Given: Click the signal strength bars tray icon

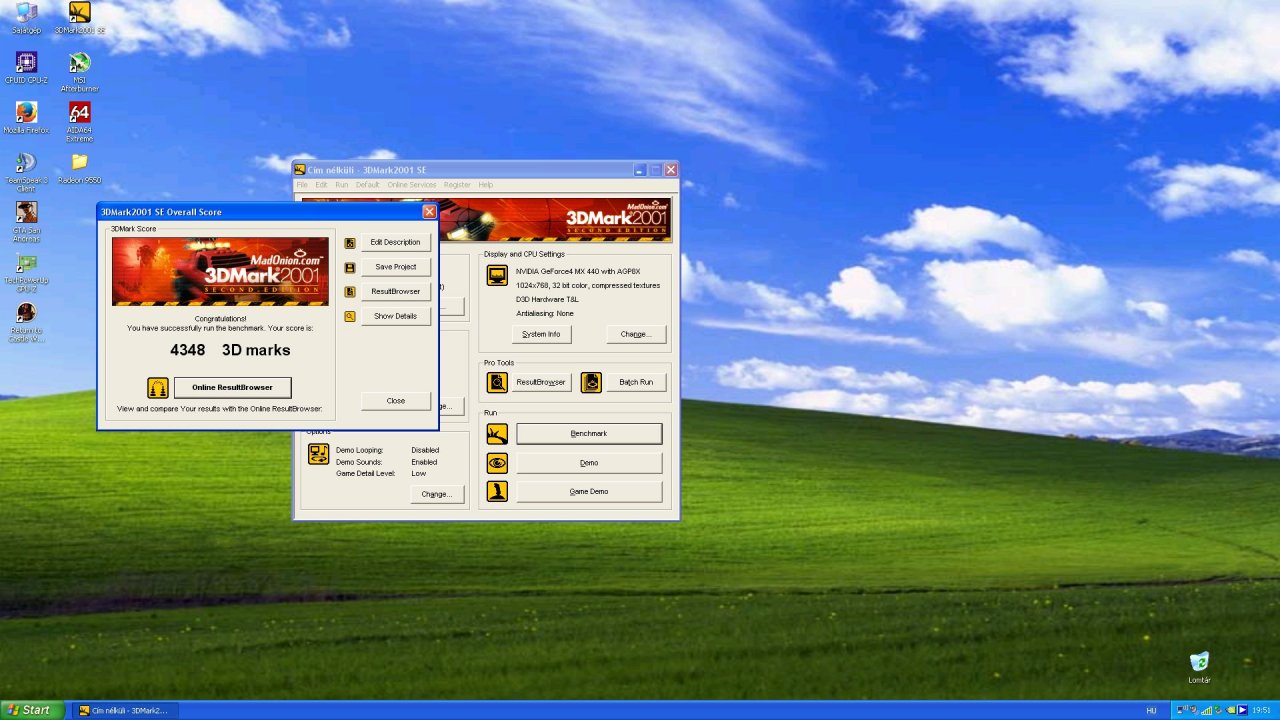Looking at the screenshot, I should coord(1207,710).
